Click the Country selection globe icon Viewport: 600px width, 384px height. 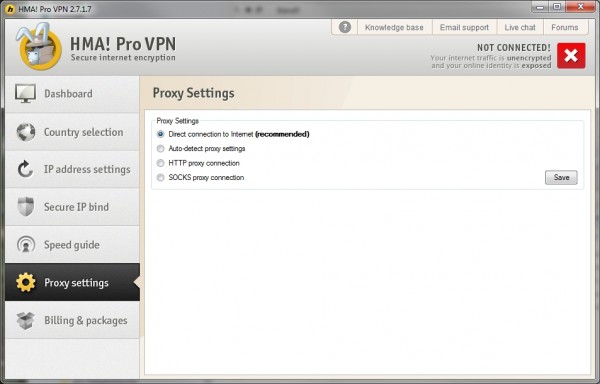coord(26,132)
